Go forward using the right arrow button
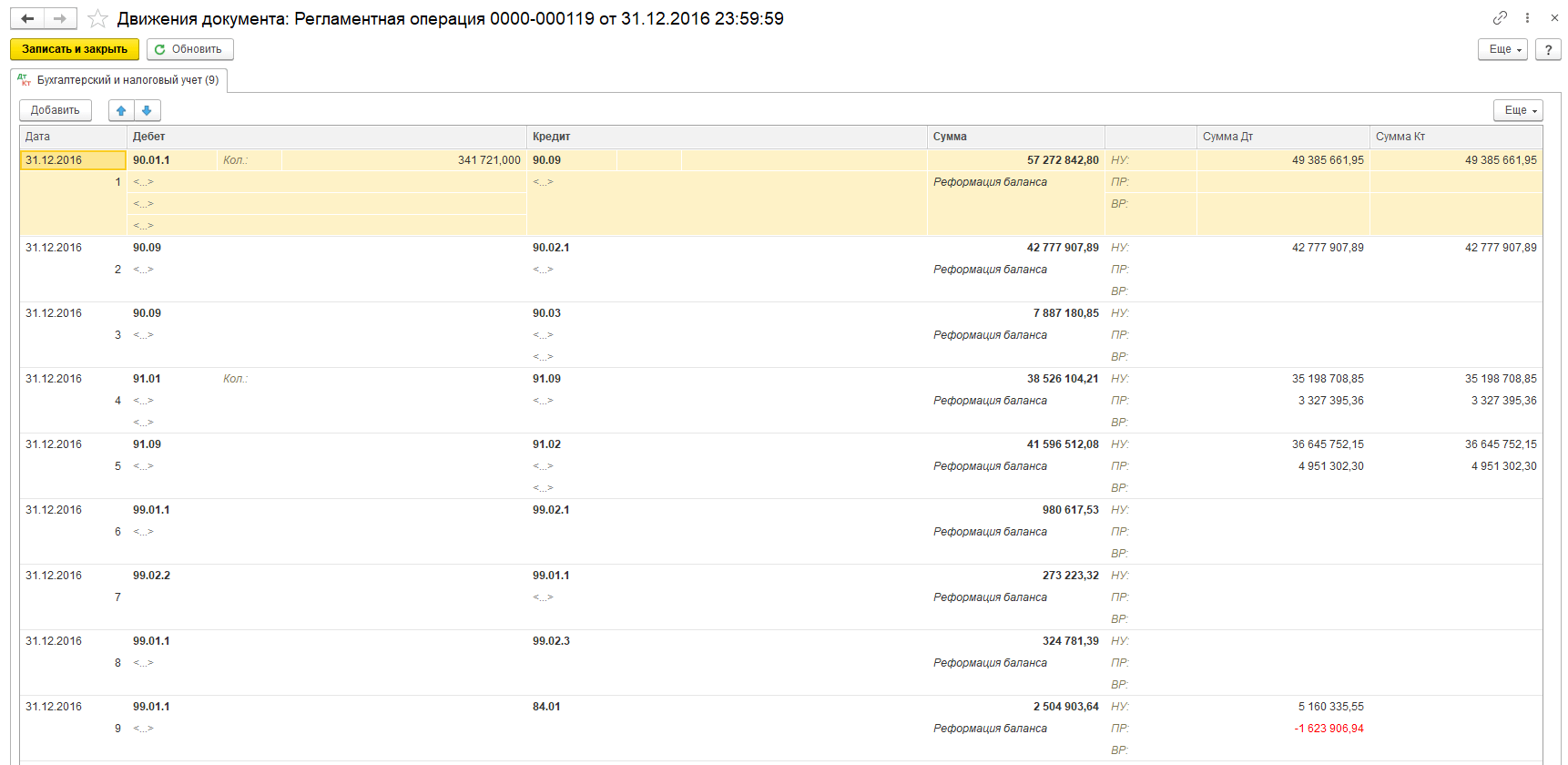The height and width of the screenshot is (765, 1568). click(x=60, y=19)
